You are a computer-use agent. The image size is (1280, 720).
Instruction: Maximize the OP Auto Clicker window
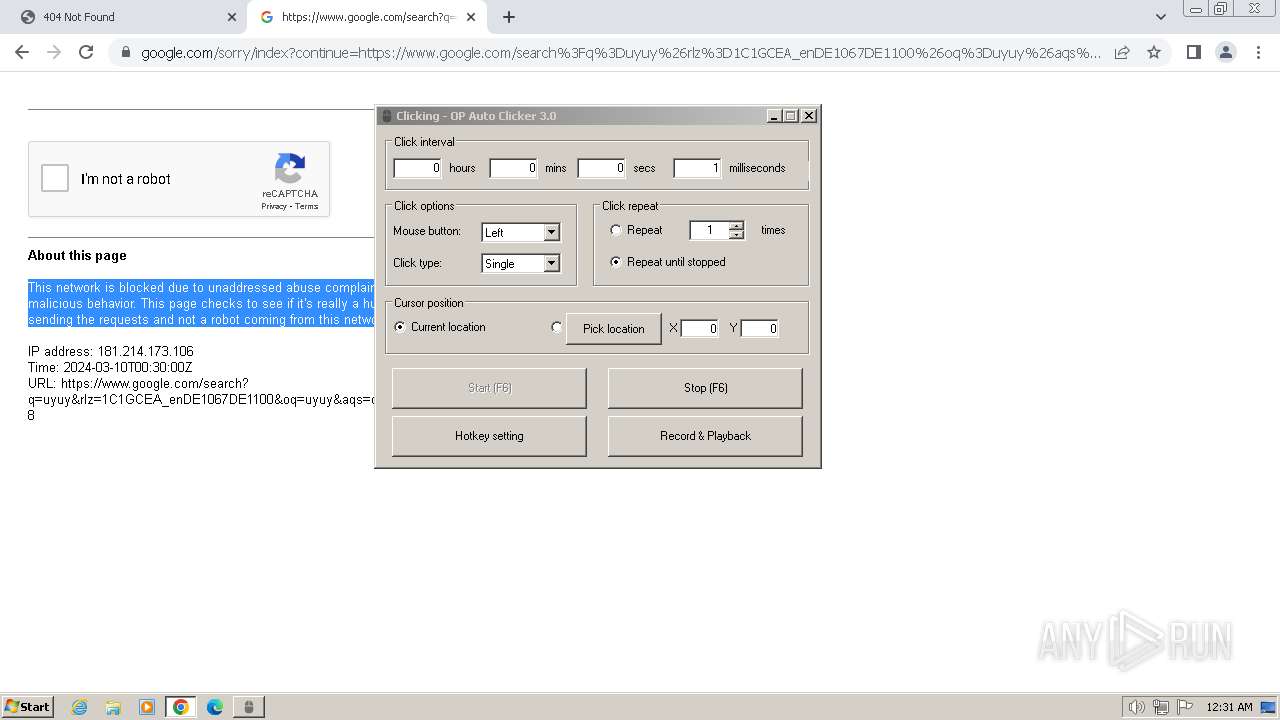point(790,116)
